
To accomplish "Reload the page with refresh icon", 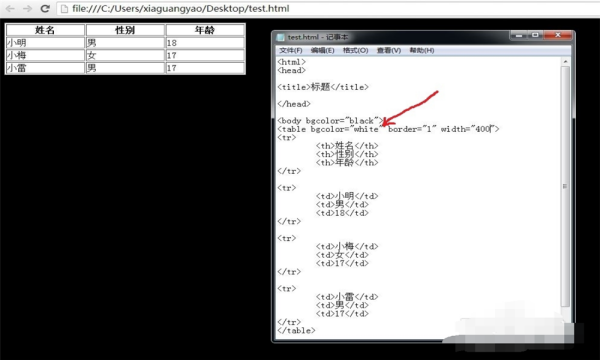I will click(45, 8).
